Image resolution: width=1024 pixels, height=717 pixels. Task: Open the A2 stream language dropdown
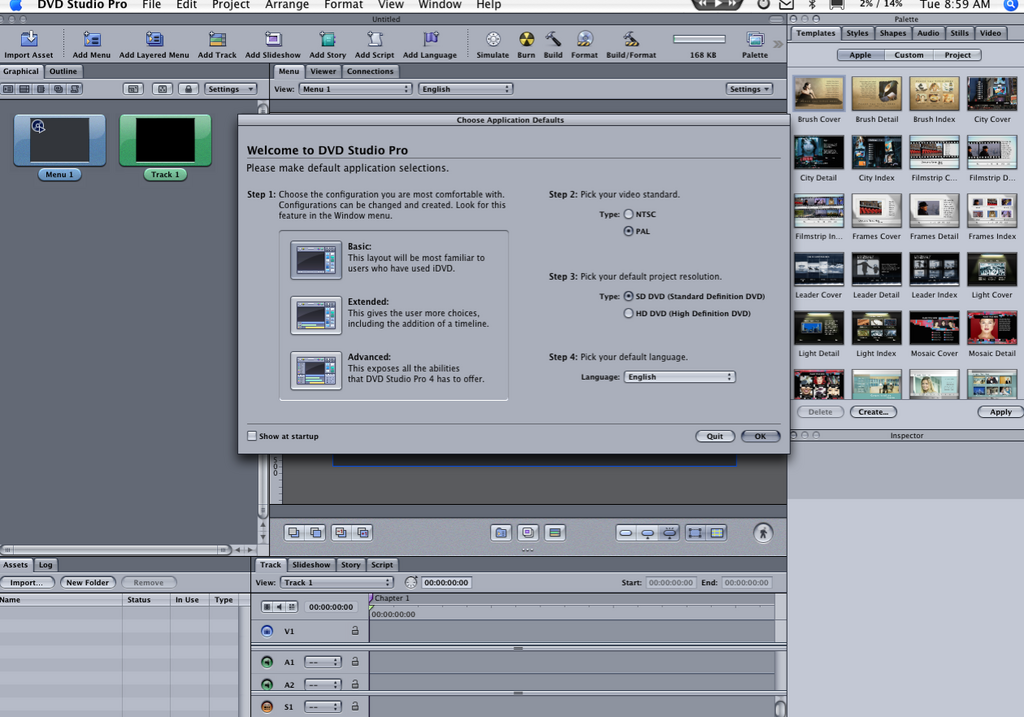coord(323,684)
